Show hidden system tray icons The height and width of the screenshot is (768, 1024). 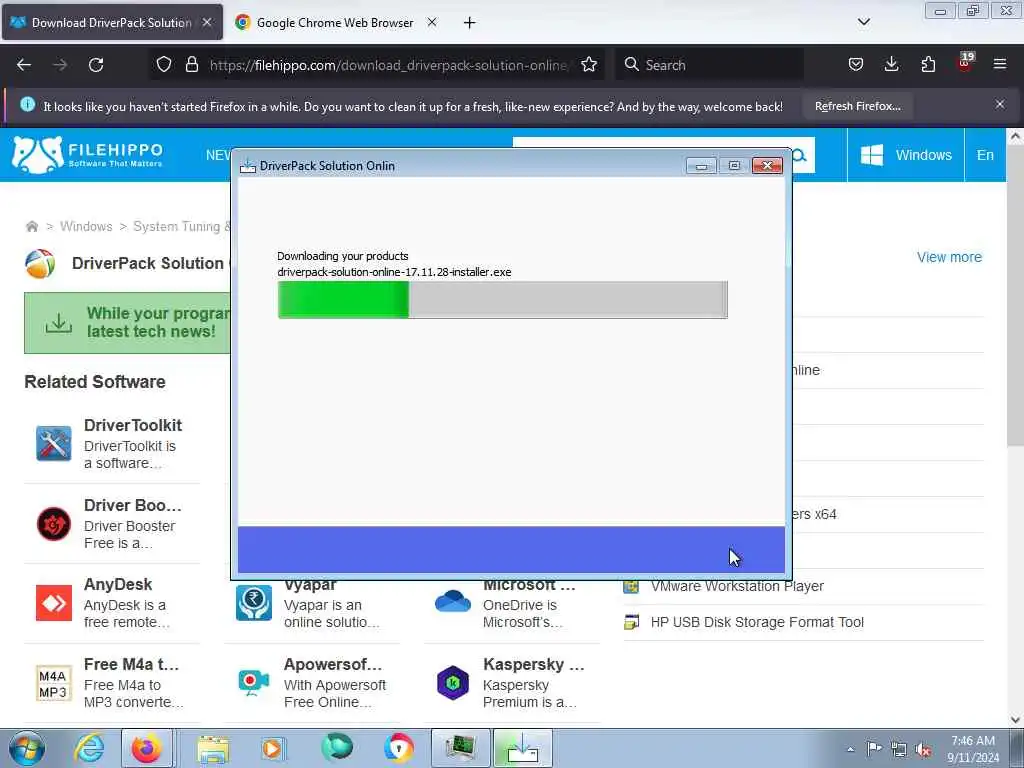point(850,749)
